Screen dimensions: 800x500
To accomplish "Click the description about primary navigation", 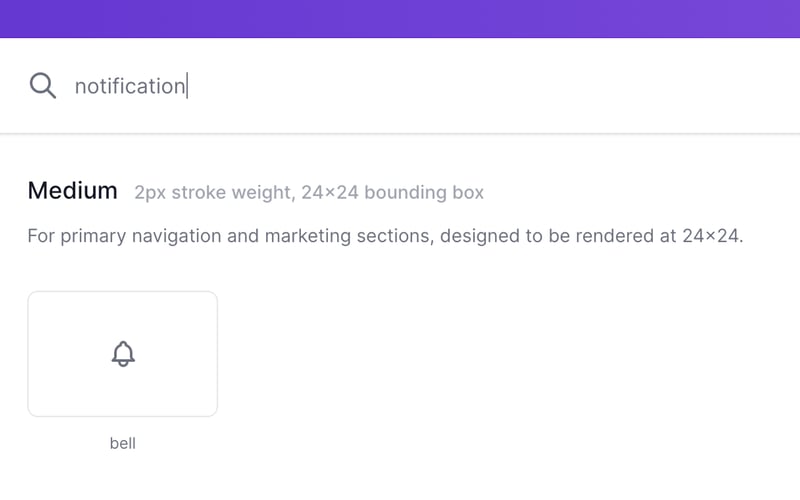I will pos(385,237).
